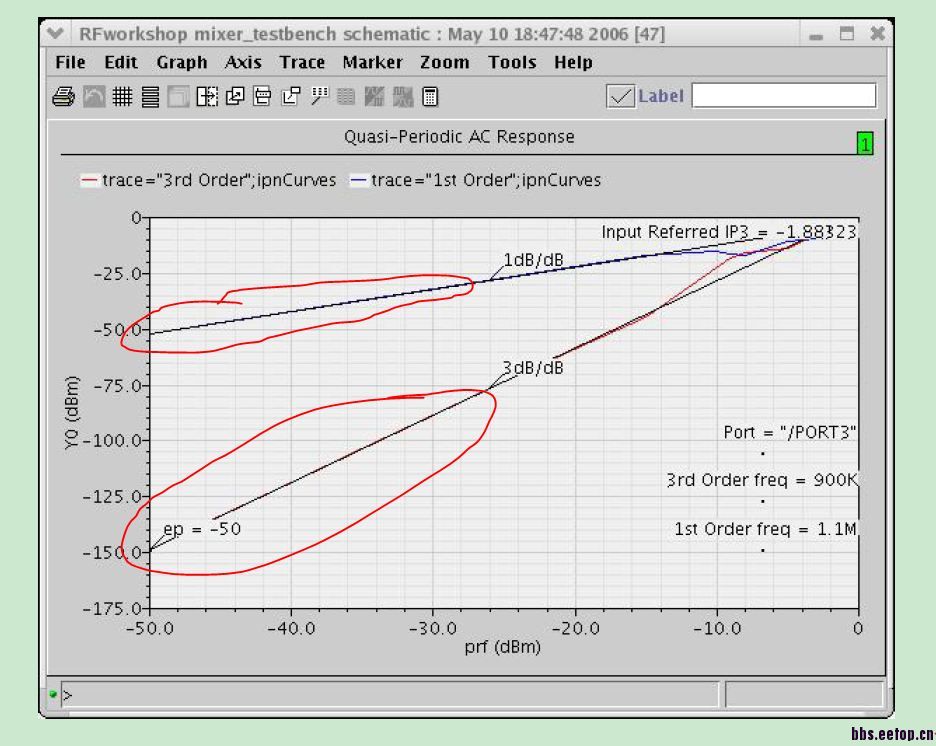
Task: Click the first greyed-out diagonal plot icon
Action: point(374,97)
